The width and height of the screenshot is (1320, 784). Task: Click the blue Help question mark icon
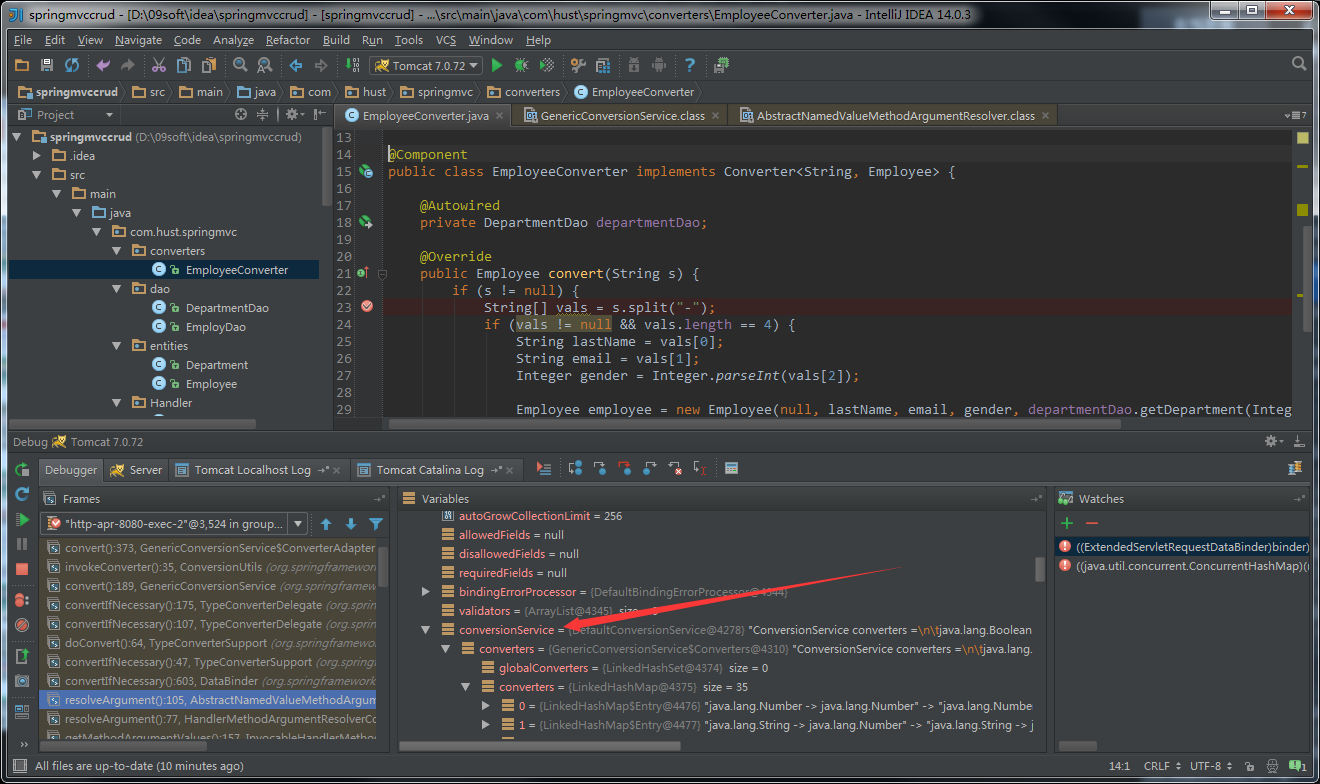pyautogui.click(x=690, y=65)
